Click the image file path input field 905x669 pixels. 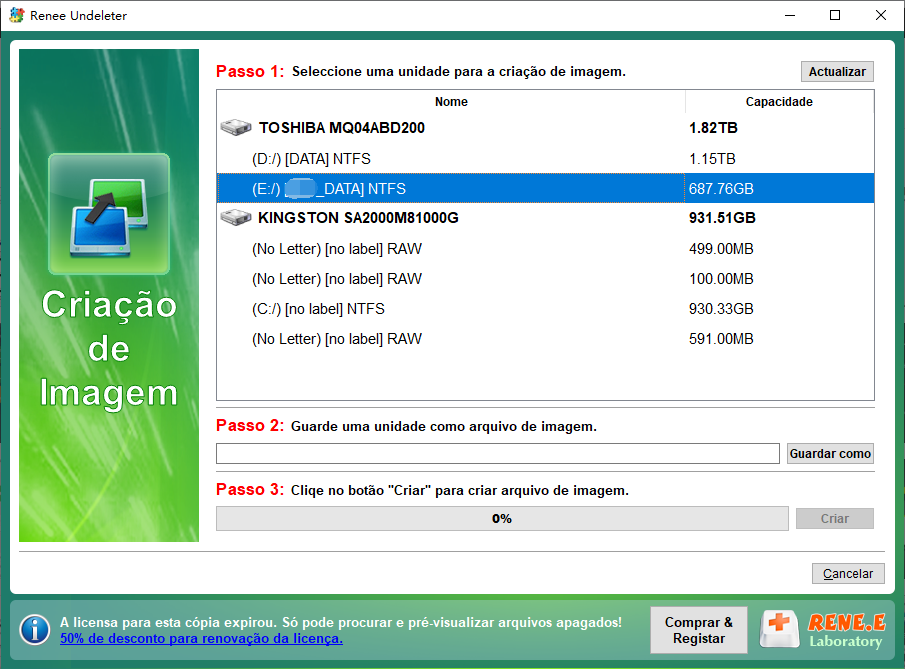click(498, 454)
